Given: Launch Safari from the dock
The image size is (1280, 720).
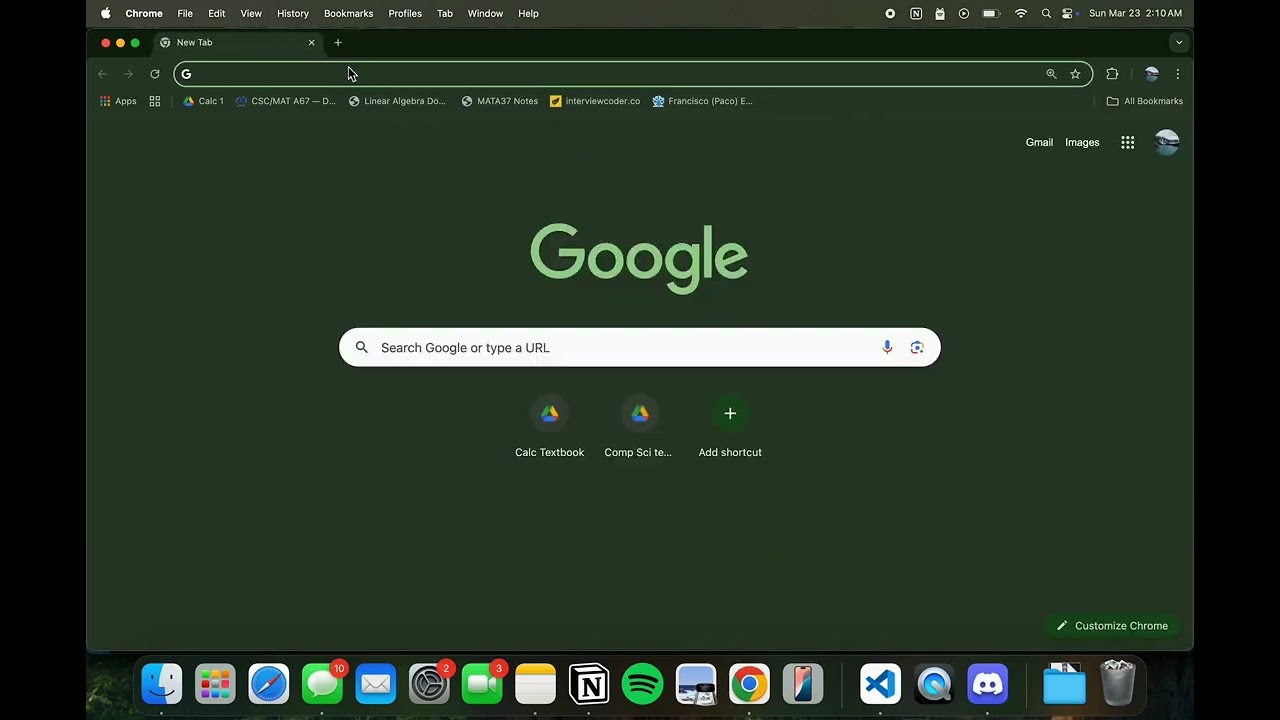Looking at the screenshot, I should (x=269, y=685).
